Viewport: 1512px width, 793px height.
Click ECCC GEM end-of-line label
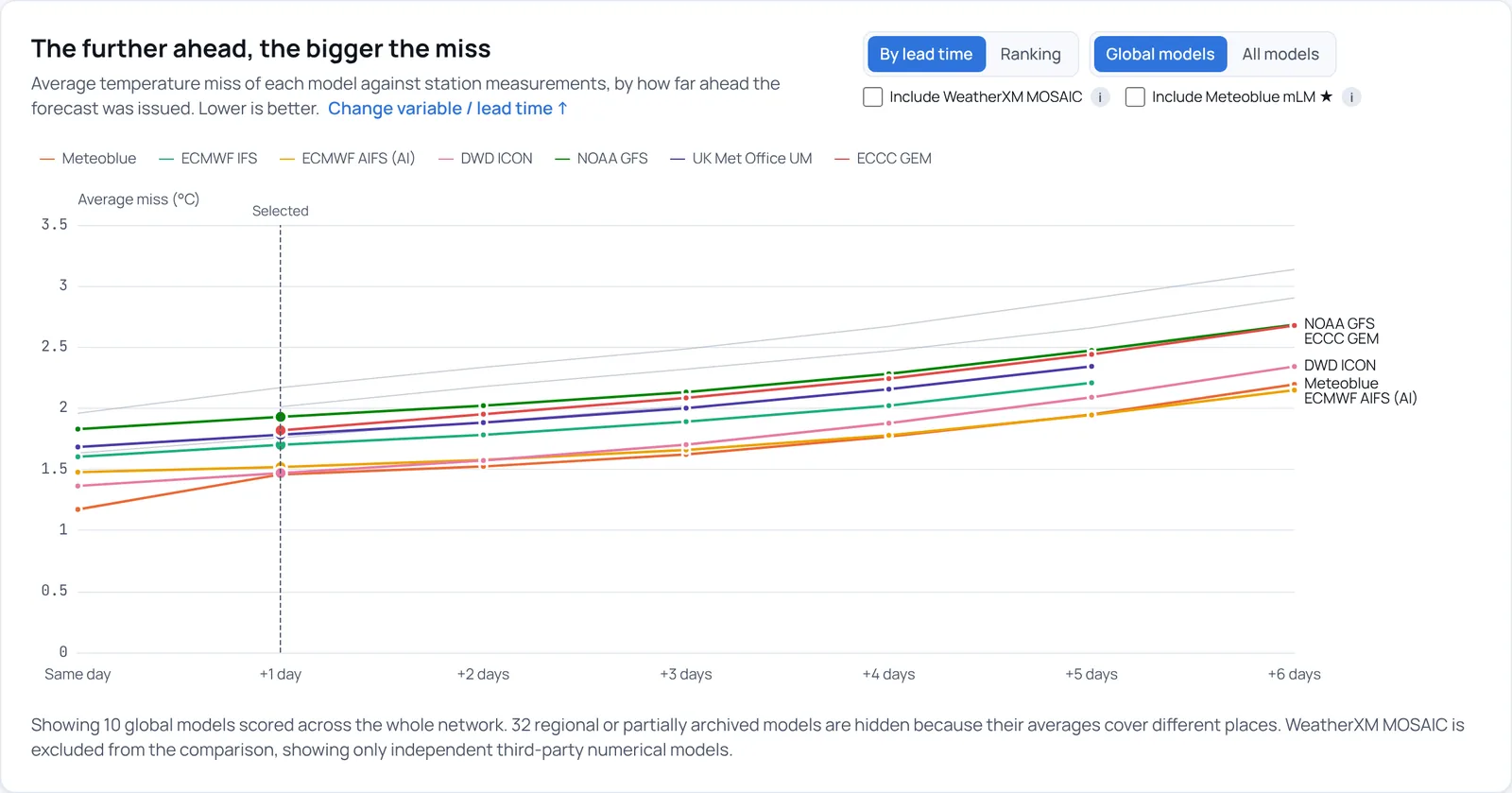(x=1341, y=339)
